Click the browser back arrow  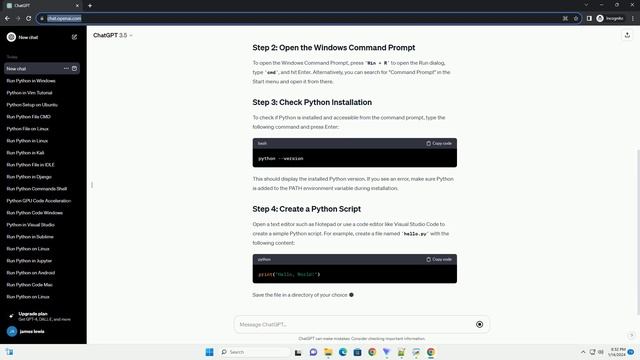click(7, 18)
